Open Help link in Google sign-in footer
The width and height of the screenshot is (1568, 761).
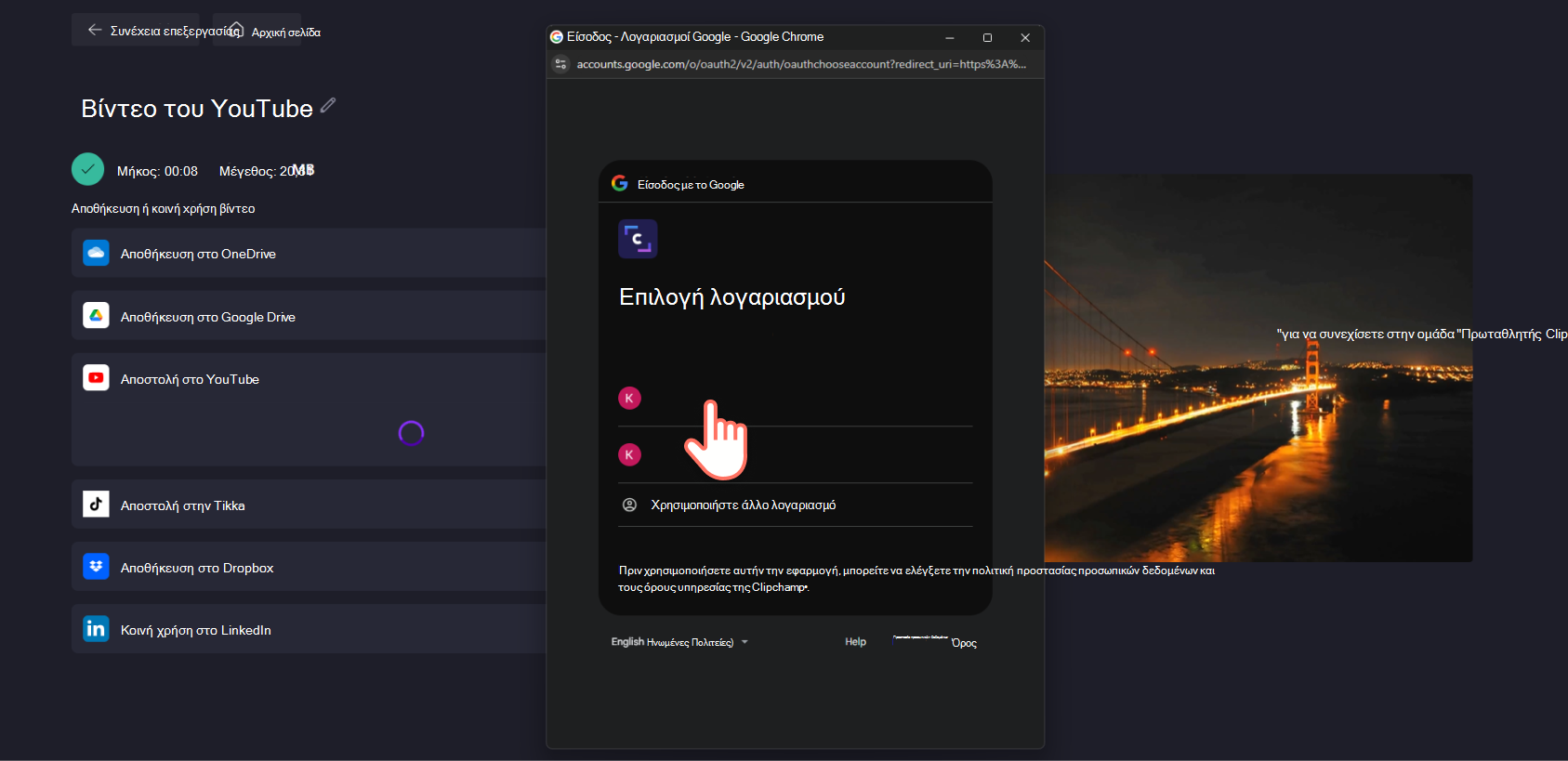pyautogui.click(x=855, y=642)
